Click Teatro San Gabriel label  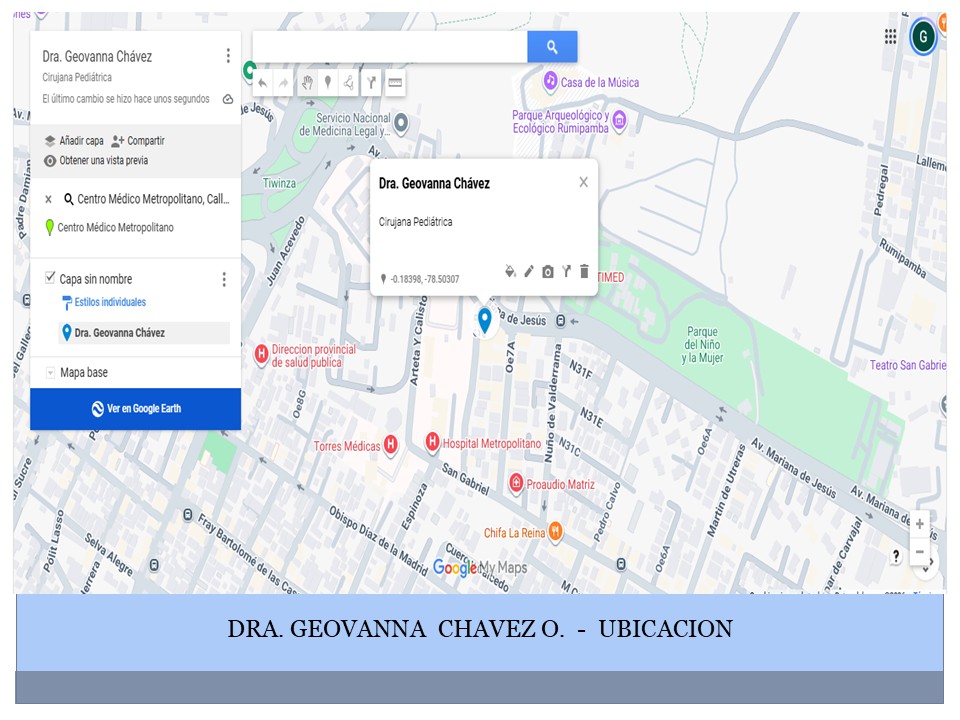(x=907, y=365)
